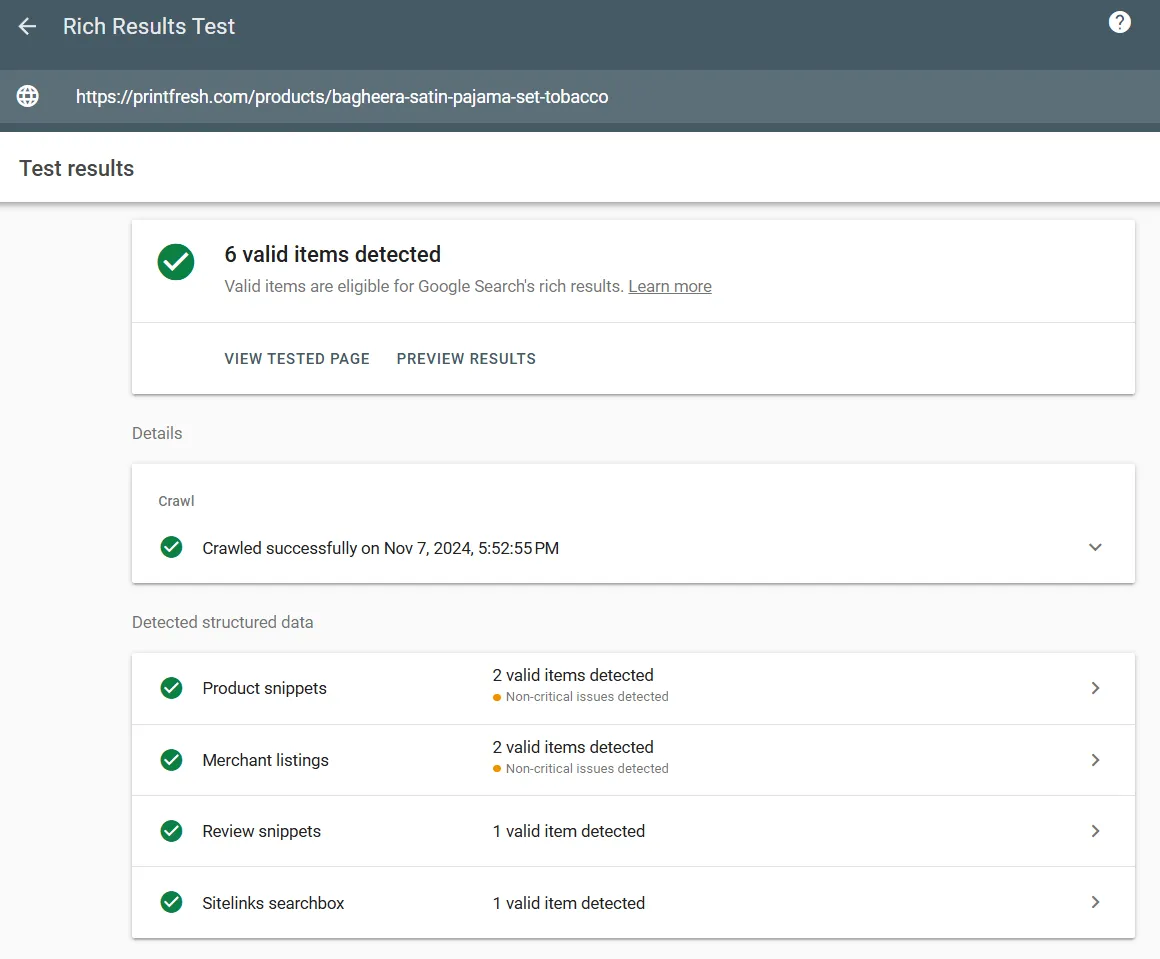Image resolution: width=1160 pixels, height=959 pixels.
Task: Click the green check icon for Product snippets
Action: point(171,688)
